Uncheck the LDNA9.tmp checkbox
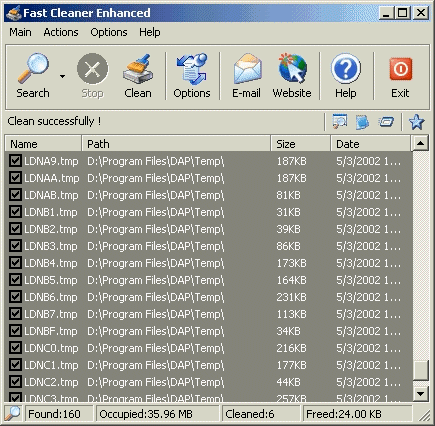 [15, 161]
